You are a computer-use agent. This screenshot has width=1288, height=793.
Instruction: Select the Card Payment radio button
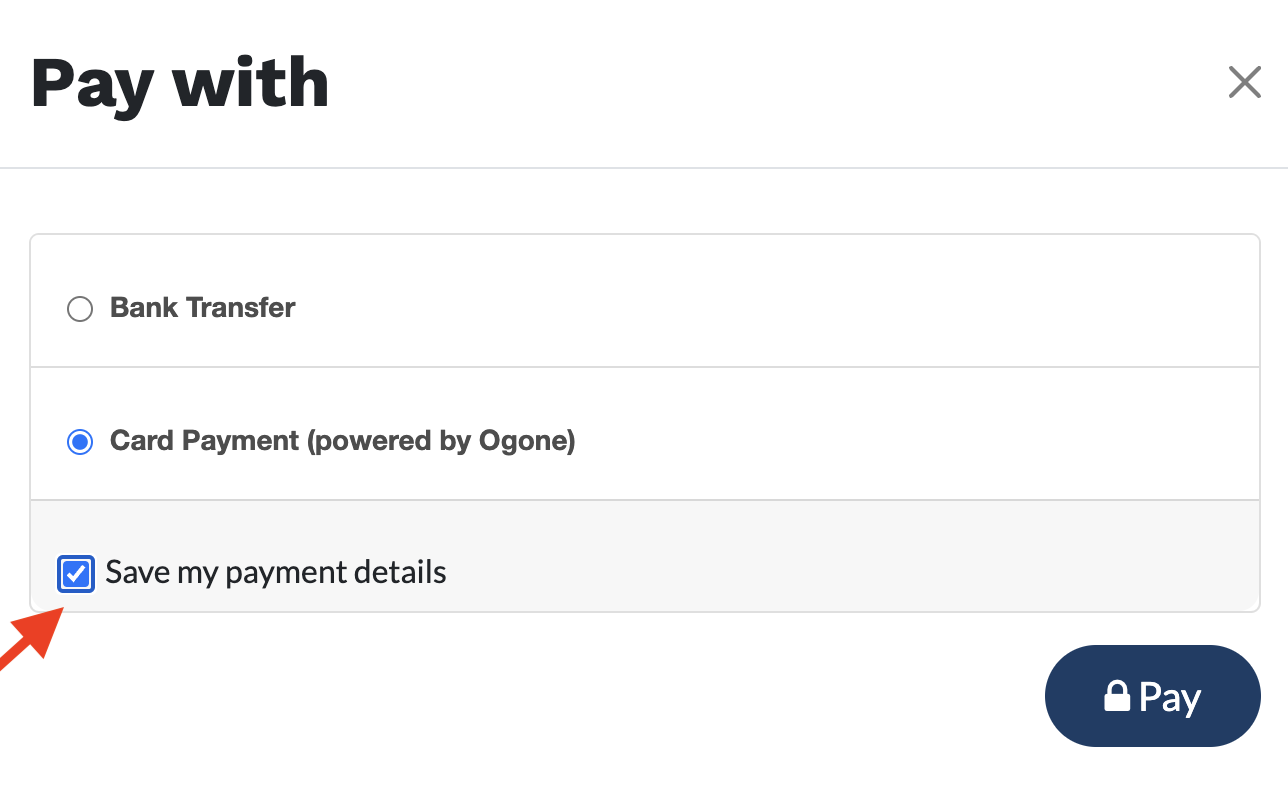pos(80,441)
